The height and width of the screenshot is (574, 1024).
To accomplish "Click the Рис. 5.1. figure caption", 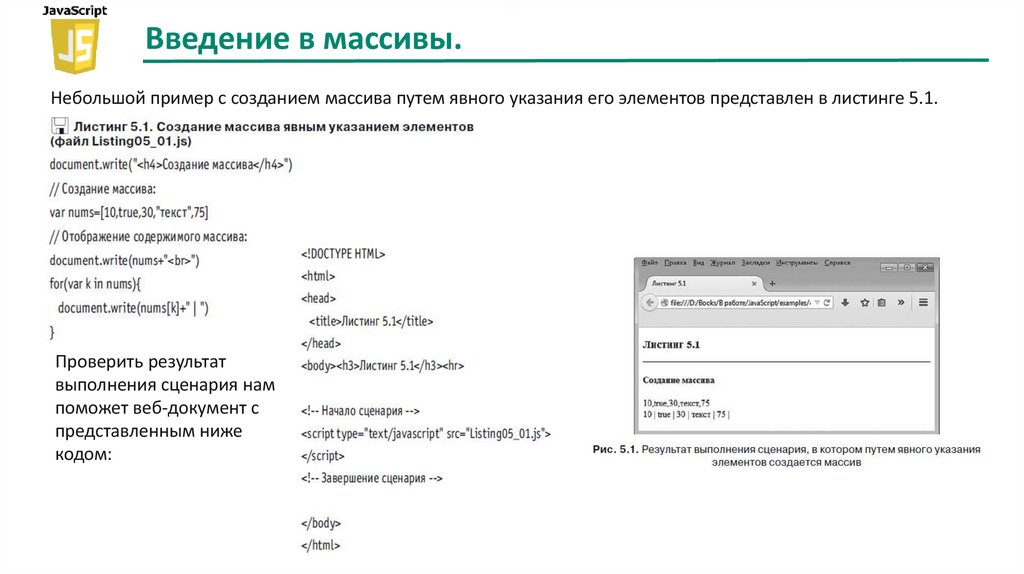I will (x=786, y=456).
